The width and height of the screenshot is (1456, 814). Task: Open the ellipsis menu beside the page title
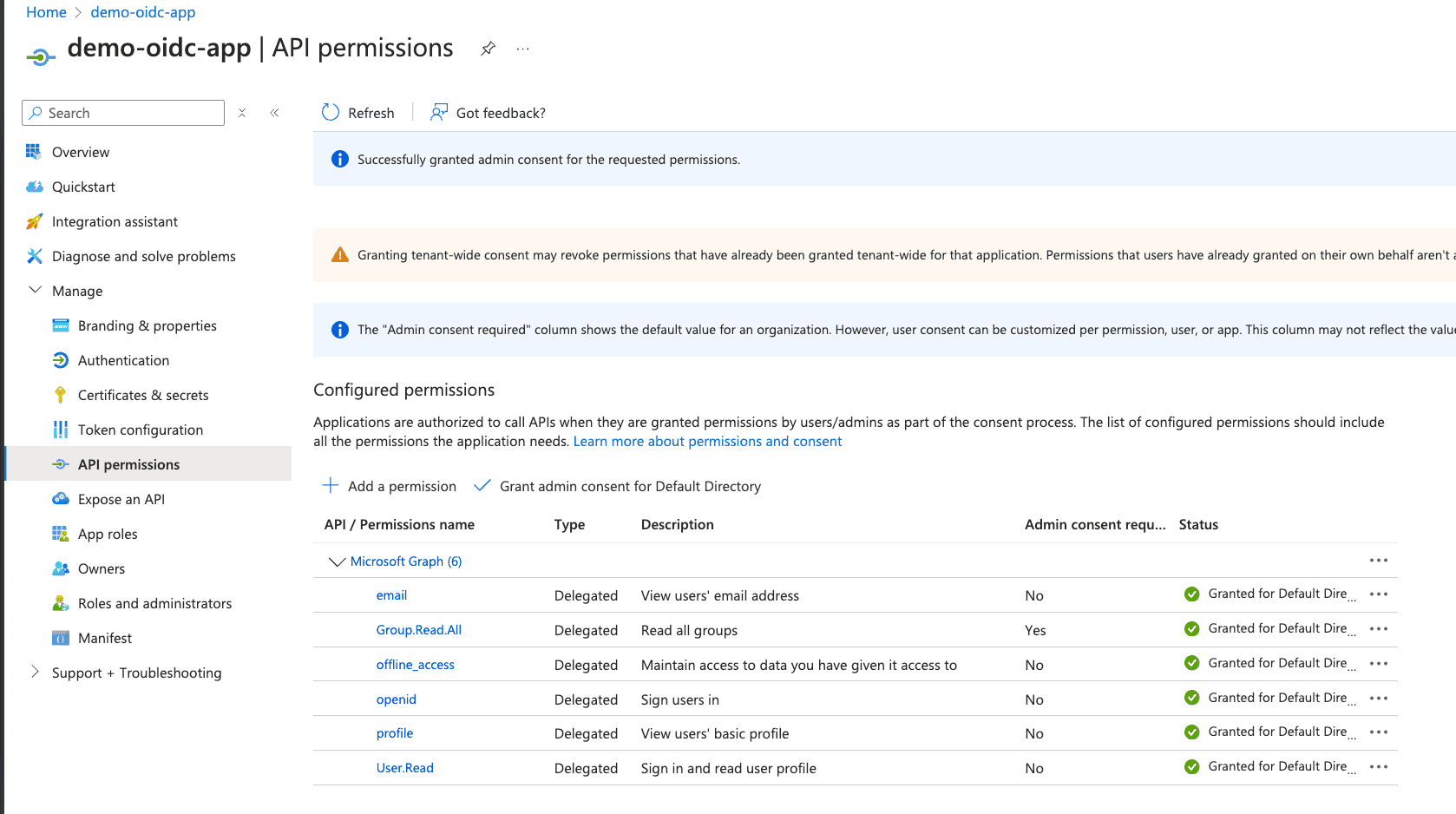coord(521,49)
